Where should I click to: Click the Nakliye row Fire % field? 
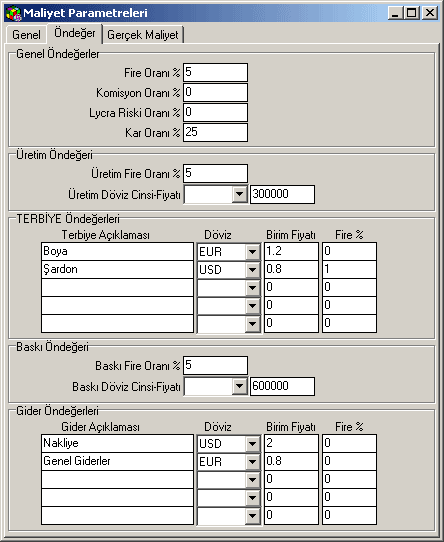pyautogui.click(x=349, y=443)
